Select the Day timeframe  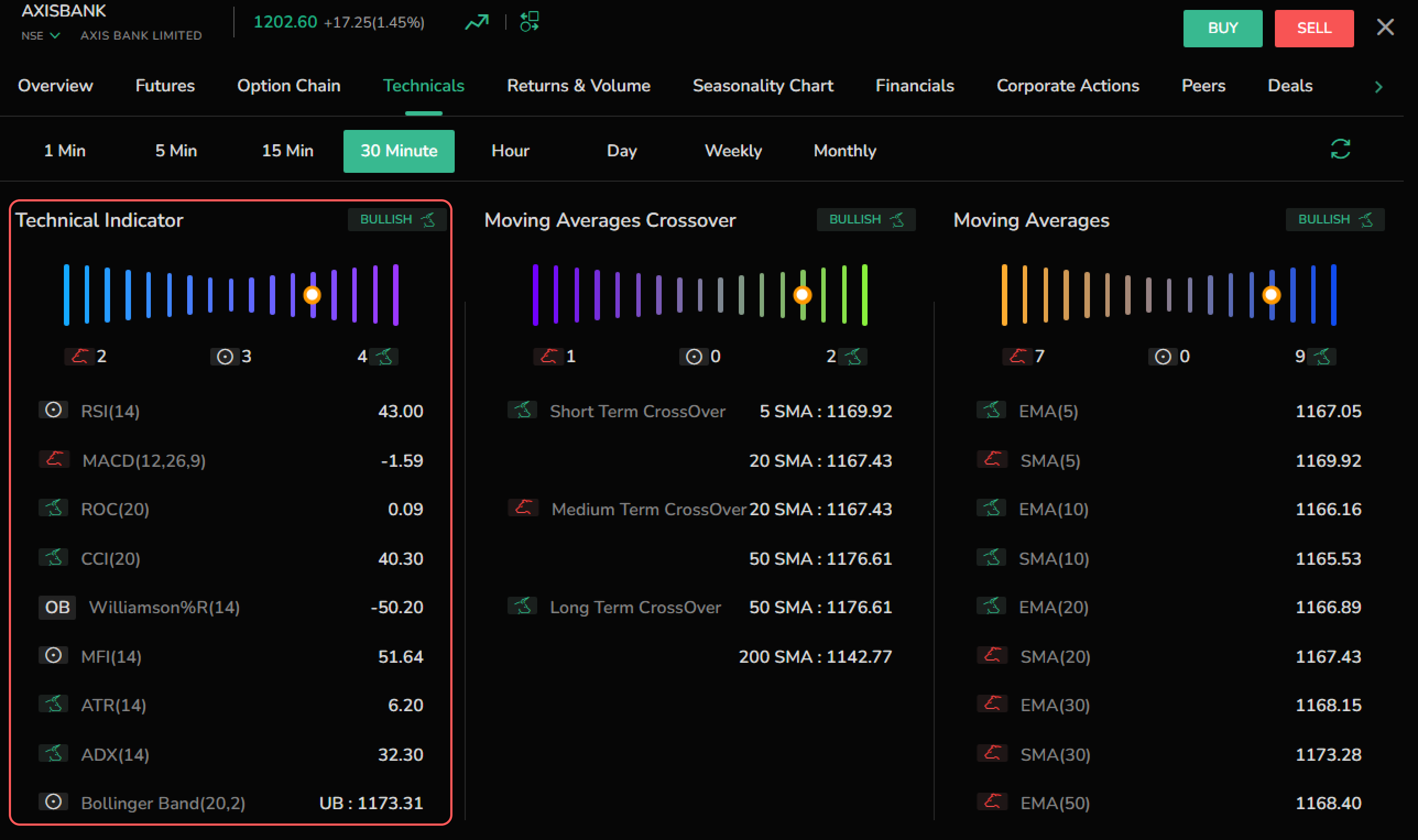tap(621, 151)
